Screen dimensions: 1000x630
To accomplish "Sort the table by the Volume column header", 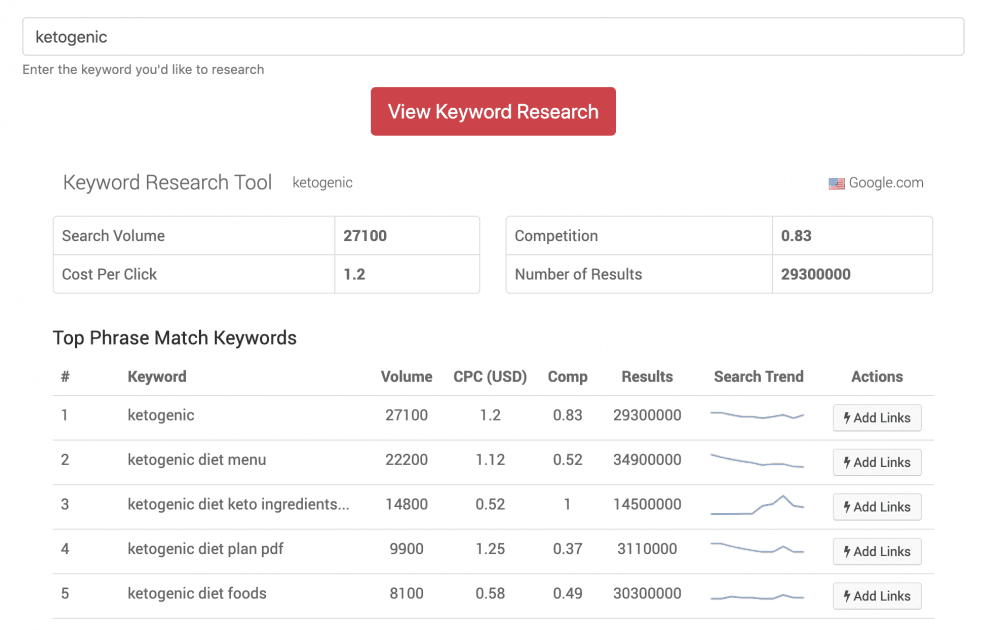I will [406, 376].
